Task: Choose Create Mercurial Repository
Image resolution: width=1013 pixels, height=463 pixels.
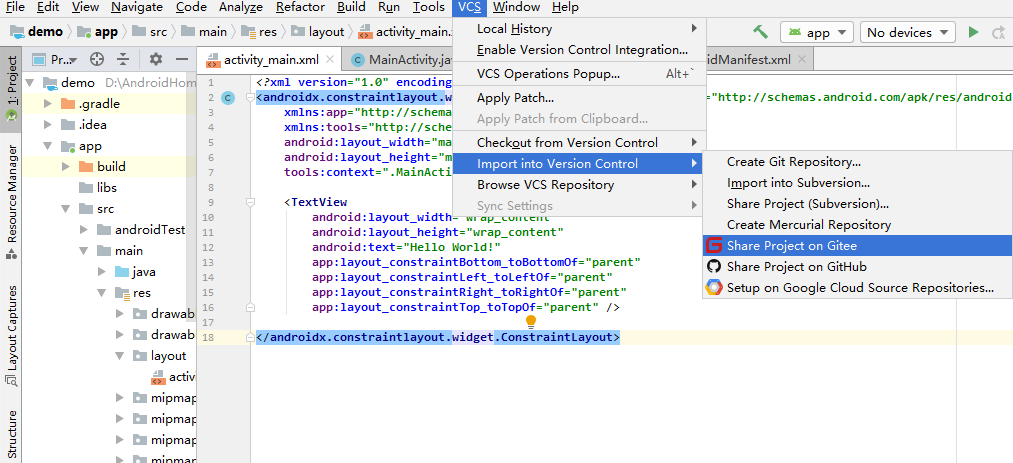Action: (857, 225)
